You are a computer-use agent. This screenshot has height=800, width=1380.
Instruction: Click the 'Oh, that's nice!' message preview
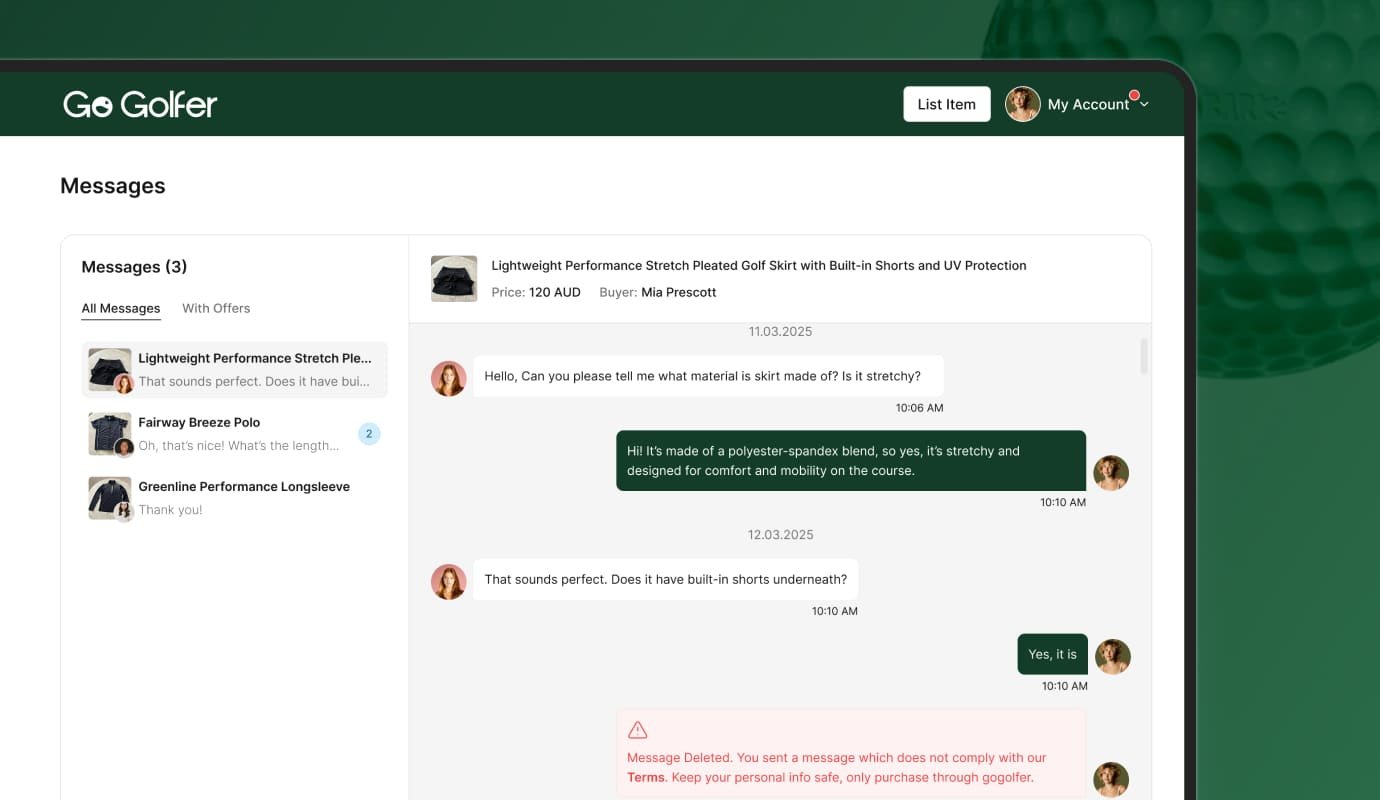click(x=238, y=446)
